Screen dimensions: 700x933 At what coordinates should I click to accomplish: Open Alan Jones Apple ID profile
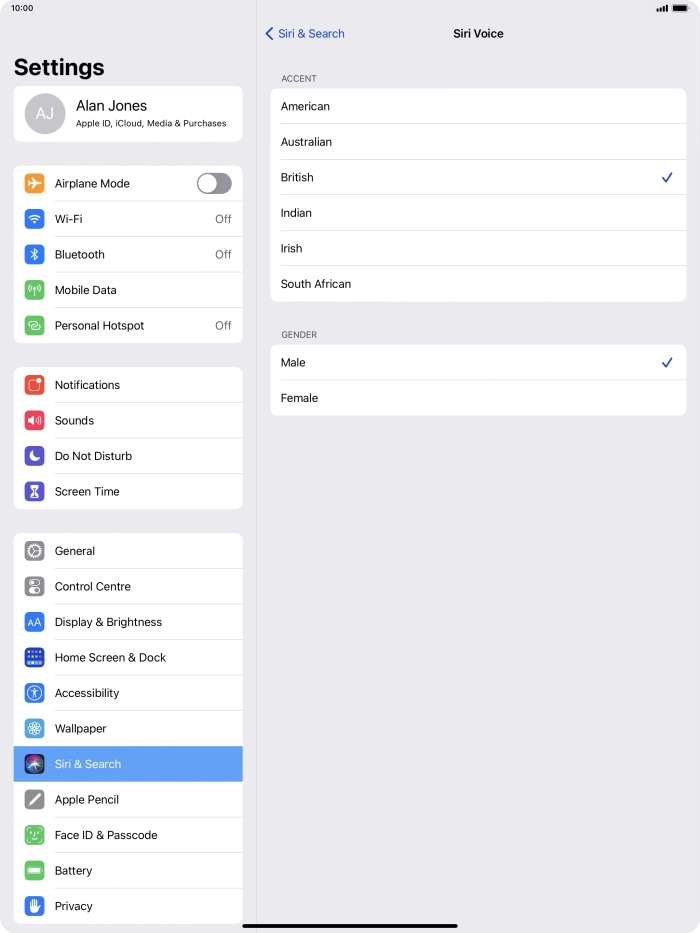point(128,114)
